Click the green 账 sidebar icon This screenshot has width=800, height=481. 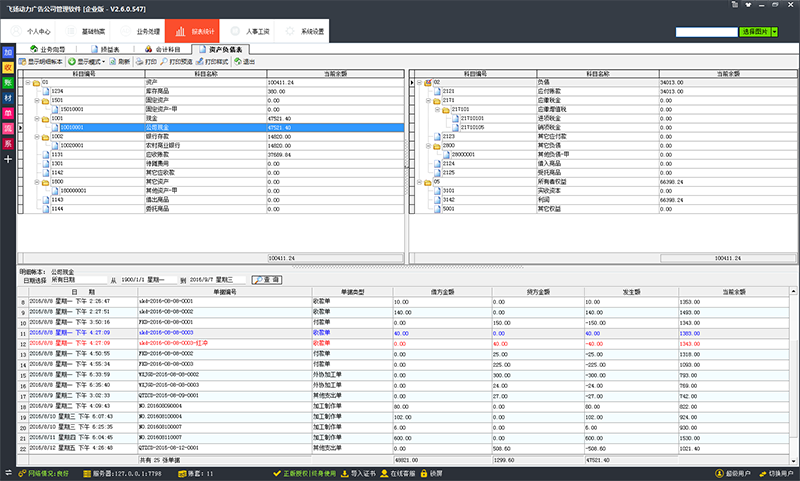8,83
